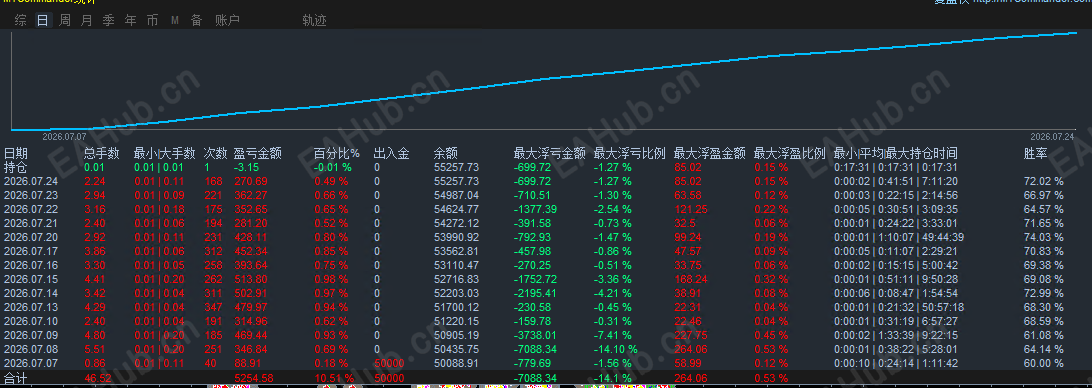Select the 2026.07.09 date row
Screen dimensions: 1092x388
tap(31, 335)
